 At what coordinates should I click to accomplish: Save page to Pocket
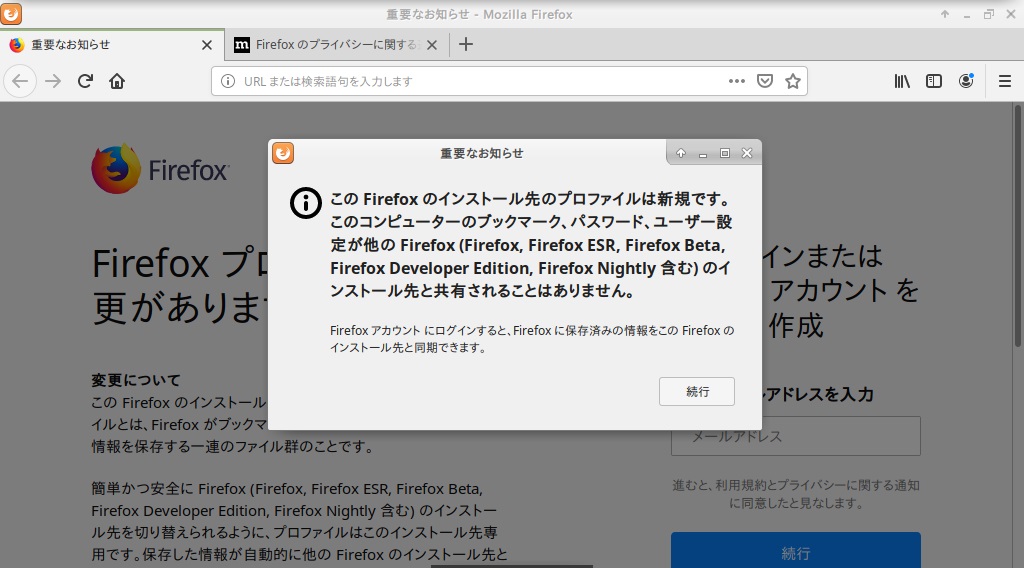point(765,81)
